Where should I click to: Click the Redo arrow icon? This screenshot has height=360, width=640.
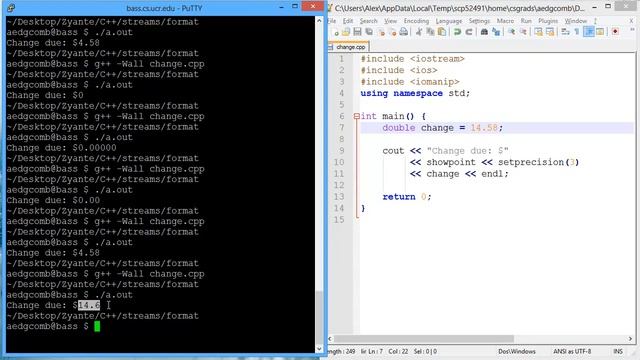point(469,32)
